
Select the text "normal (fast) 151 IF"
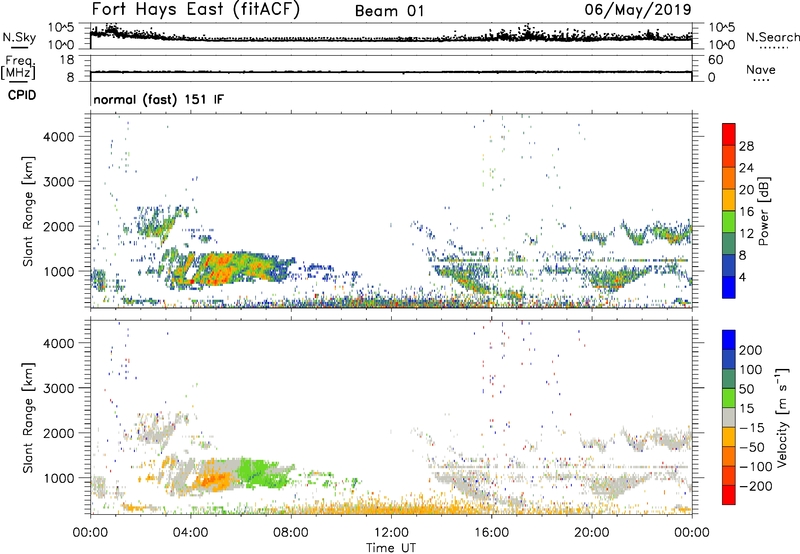coord(159,99)
